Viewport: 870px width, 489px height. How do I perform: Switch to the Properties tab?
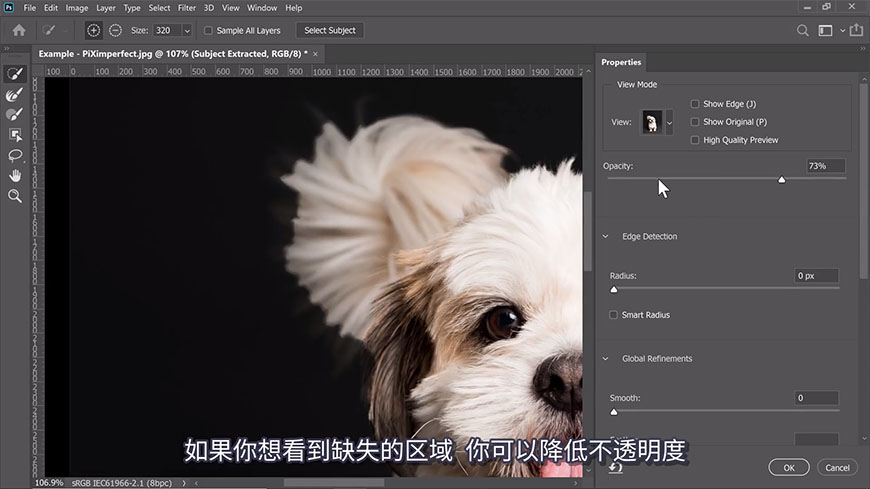pos(621,62)
